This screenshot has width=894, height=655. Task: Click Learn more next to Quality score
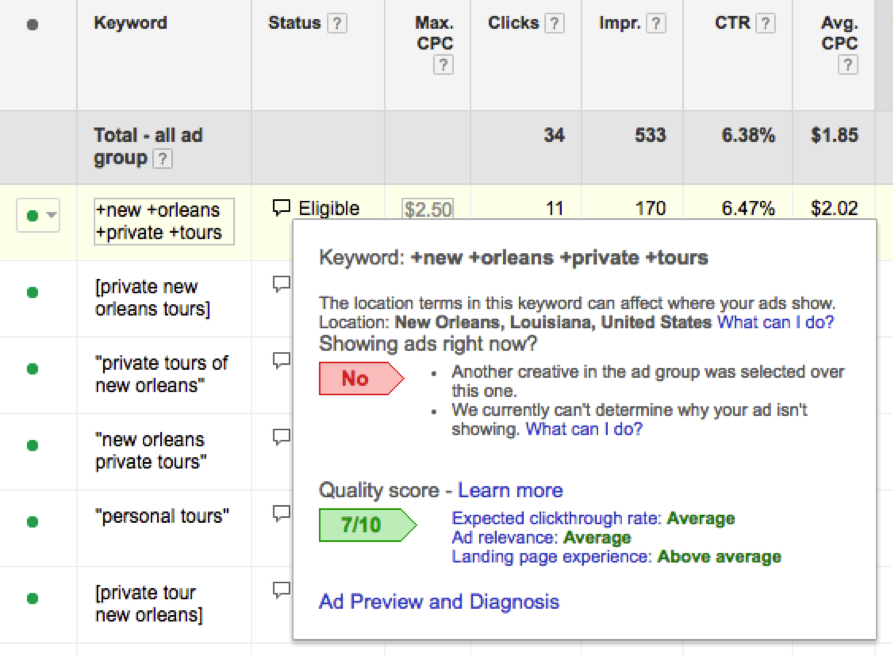[510, 490]
